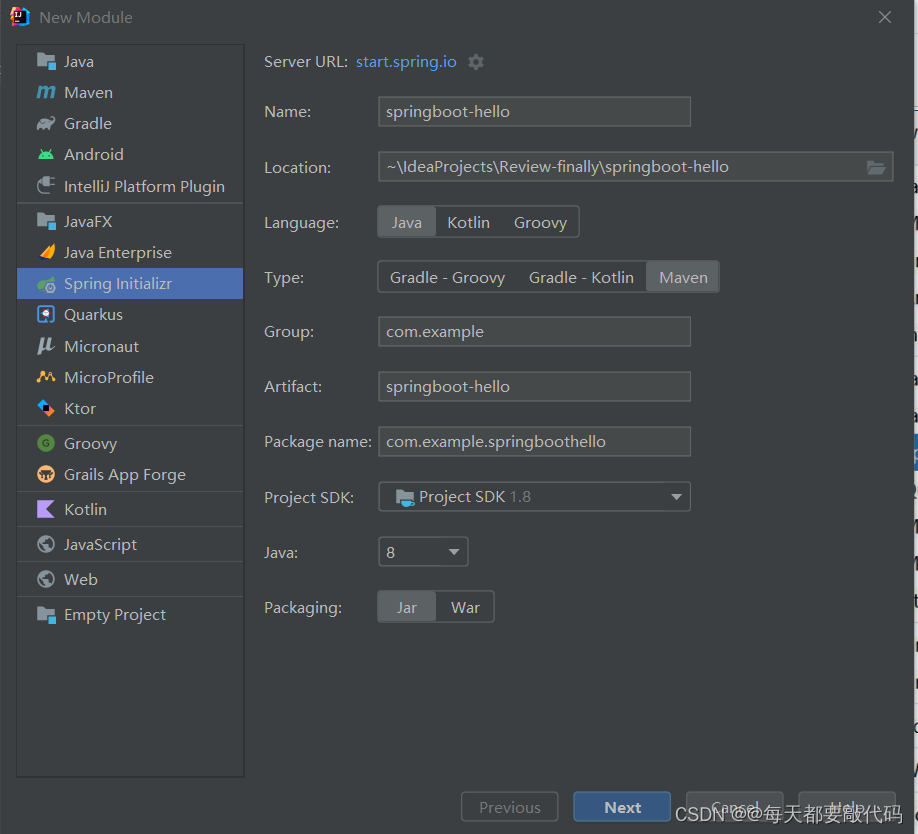Select Gradle in the module list
918x834 pixels.
pyautogui.click(x=130, y=123)
